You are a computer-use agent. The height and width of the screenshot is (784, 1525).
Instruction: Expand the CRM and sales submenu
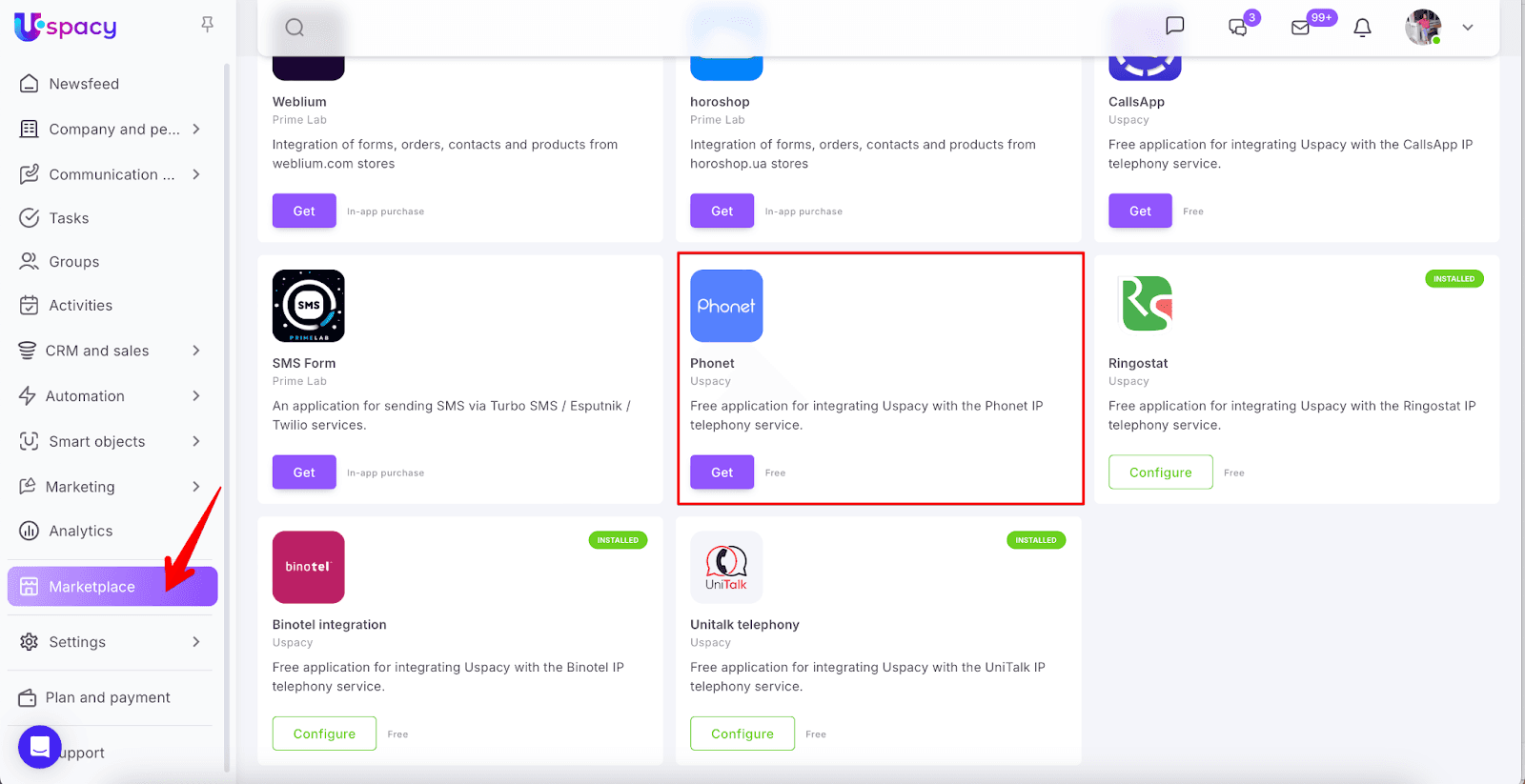click(196, 351)
